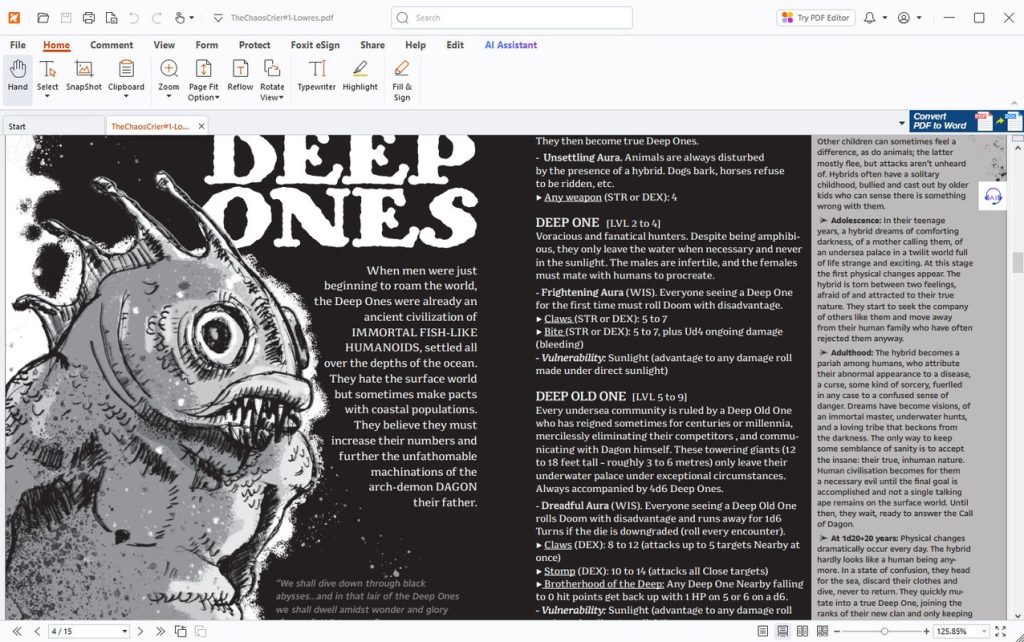The height and width of the screenshot is (642, 1024).
Task: Click the create PDF page icon
Action: click(112, 18)
